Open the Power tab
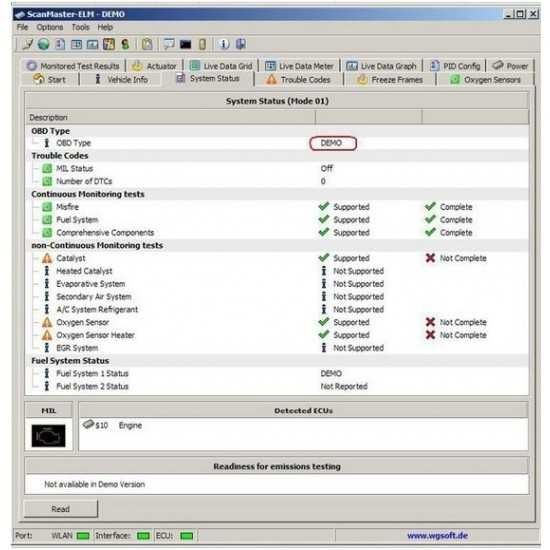 (510, 66)
